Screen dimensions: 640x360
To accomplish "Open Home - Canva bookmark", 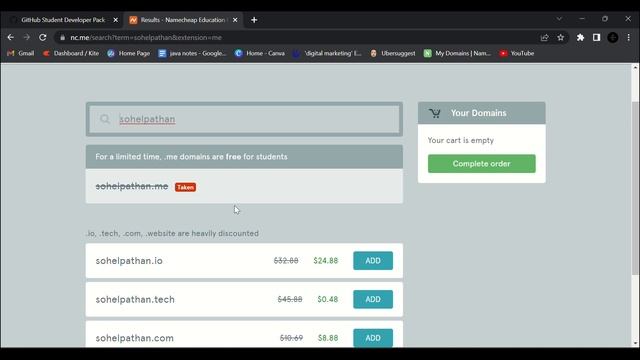I will [x=260, y=53].
